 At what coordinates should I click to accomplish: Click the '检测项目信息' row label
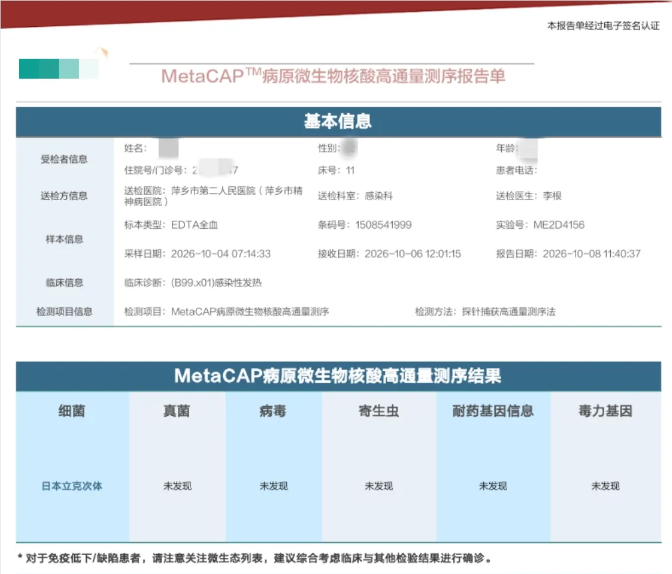click(x=64, y=312)
